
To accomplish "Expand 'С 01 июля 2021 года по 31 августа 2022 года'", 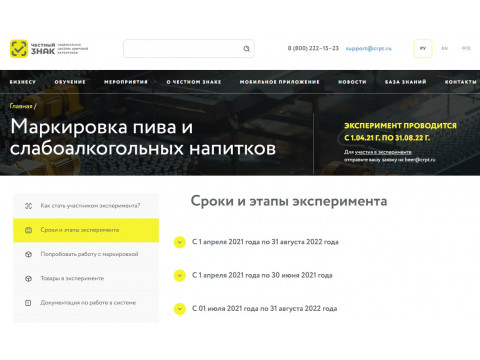I will coord(180,309).
